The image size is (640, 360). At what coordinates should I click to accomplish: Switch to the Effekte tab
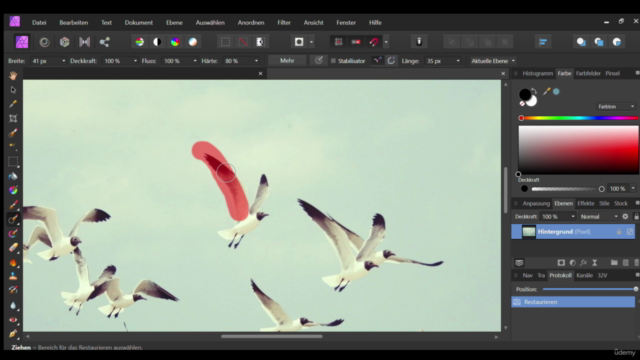pyautogui.click(x=586, y=203)
